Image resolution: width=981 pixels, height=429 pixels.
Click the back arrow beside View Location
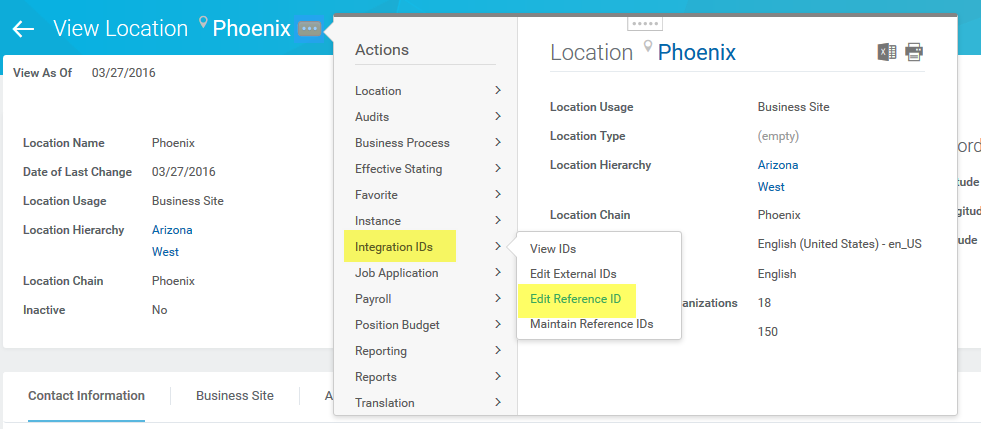(x=23, y=29)
